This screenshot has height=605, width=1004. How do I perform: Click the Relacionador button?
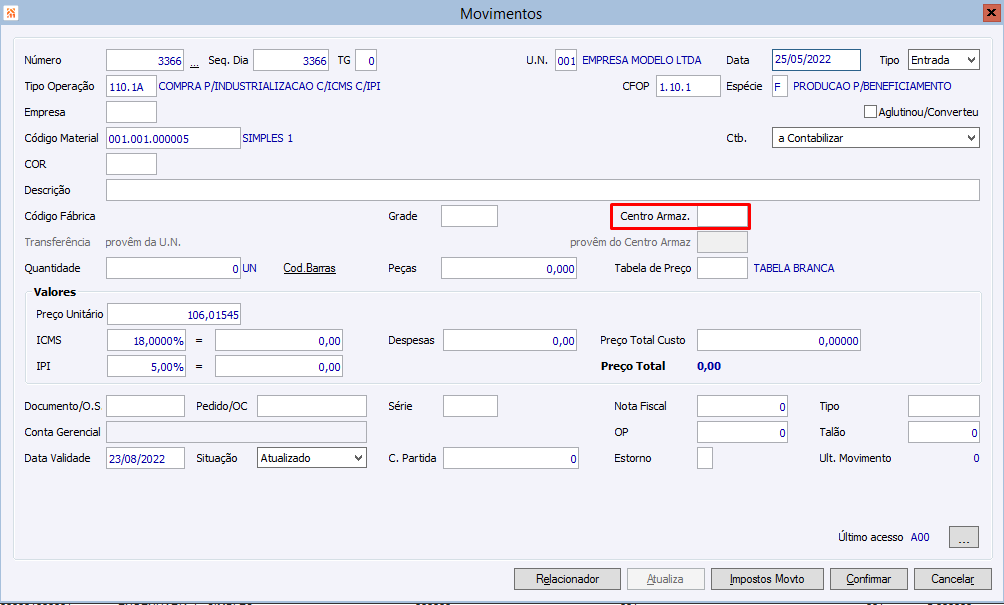pyautogui.click(x=567, y=579)
